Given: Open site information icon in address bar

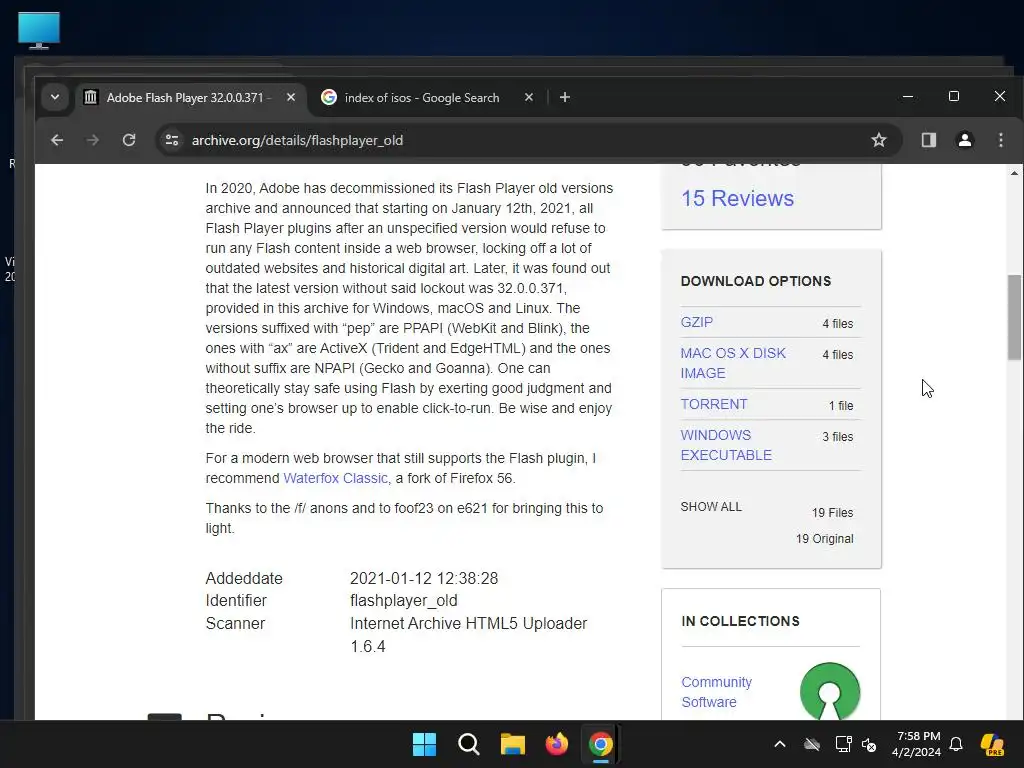Looking at the screenshot, I should [172, 140].
